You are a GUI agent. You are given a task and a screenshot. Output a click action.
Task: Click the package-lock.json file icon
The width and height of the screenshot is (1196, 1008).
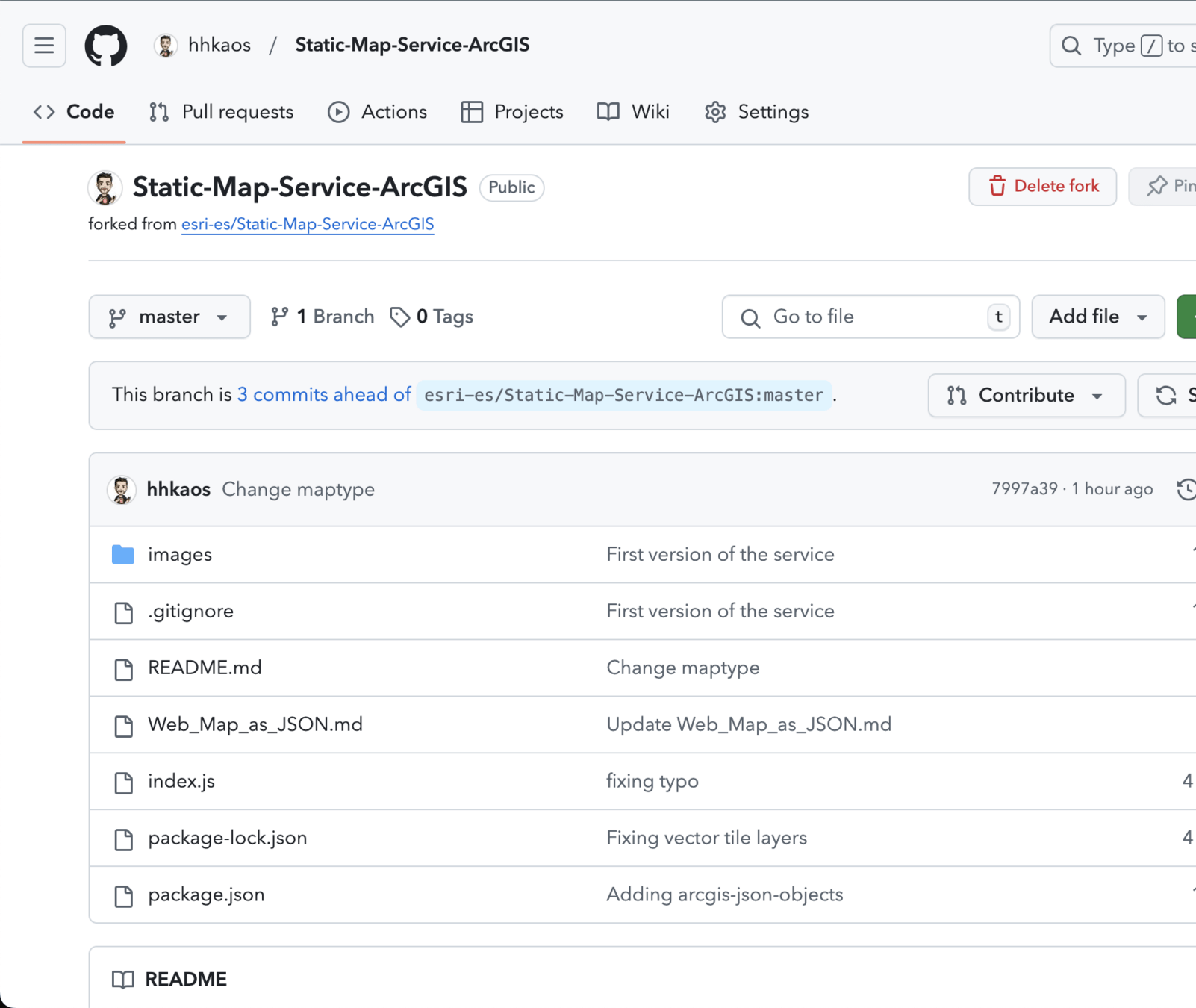(124, 839)
